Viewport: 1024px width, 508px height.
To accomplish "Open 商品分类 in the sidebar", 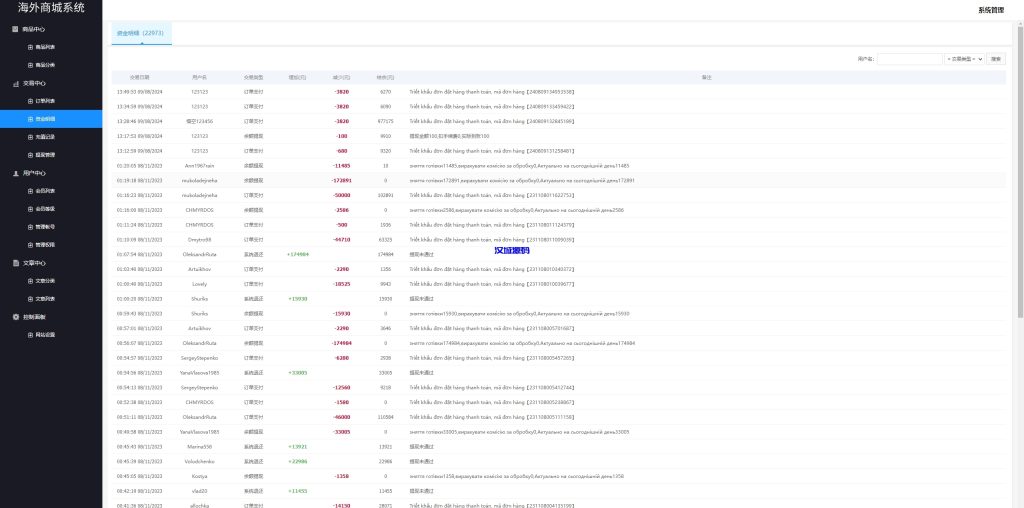I will click(46, 65).
